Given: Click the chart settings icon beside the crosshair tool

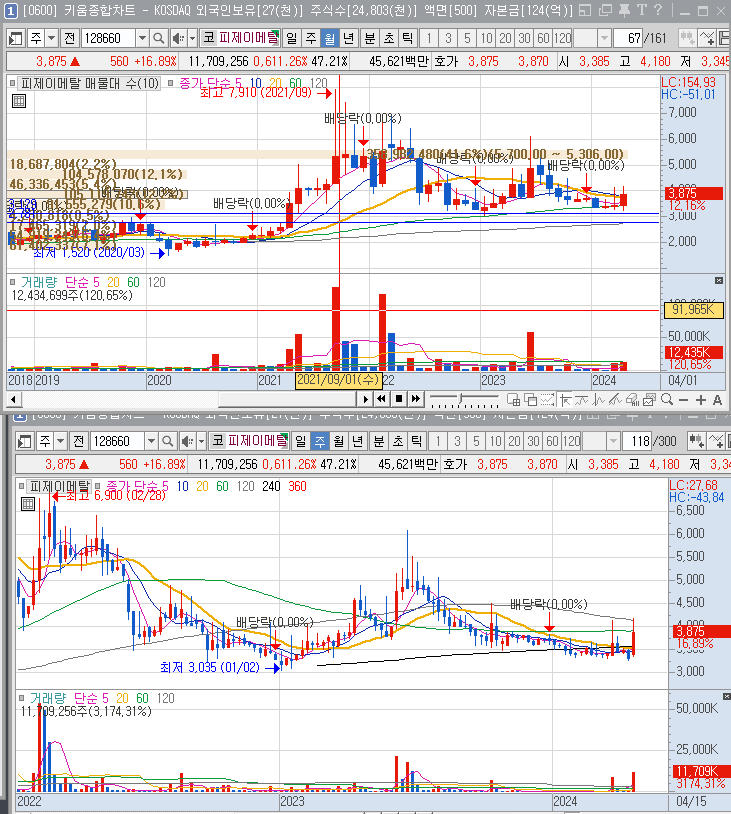Looking at the screenshot, I should [x=707, y=38].
